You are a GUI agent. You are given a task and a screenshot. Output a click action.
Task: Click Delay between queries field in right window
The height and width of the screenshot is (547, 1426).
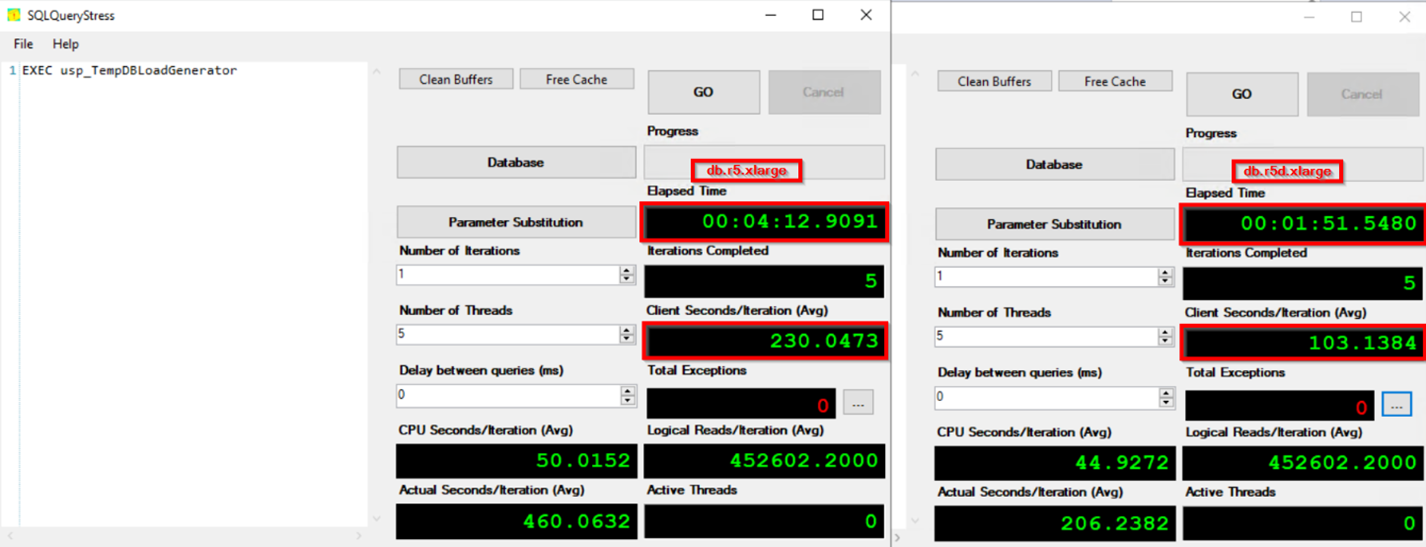pyautogui.click(x=1047, y=397)
